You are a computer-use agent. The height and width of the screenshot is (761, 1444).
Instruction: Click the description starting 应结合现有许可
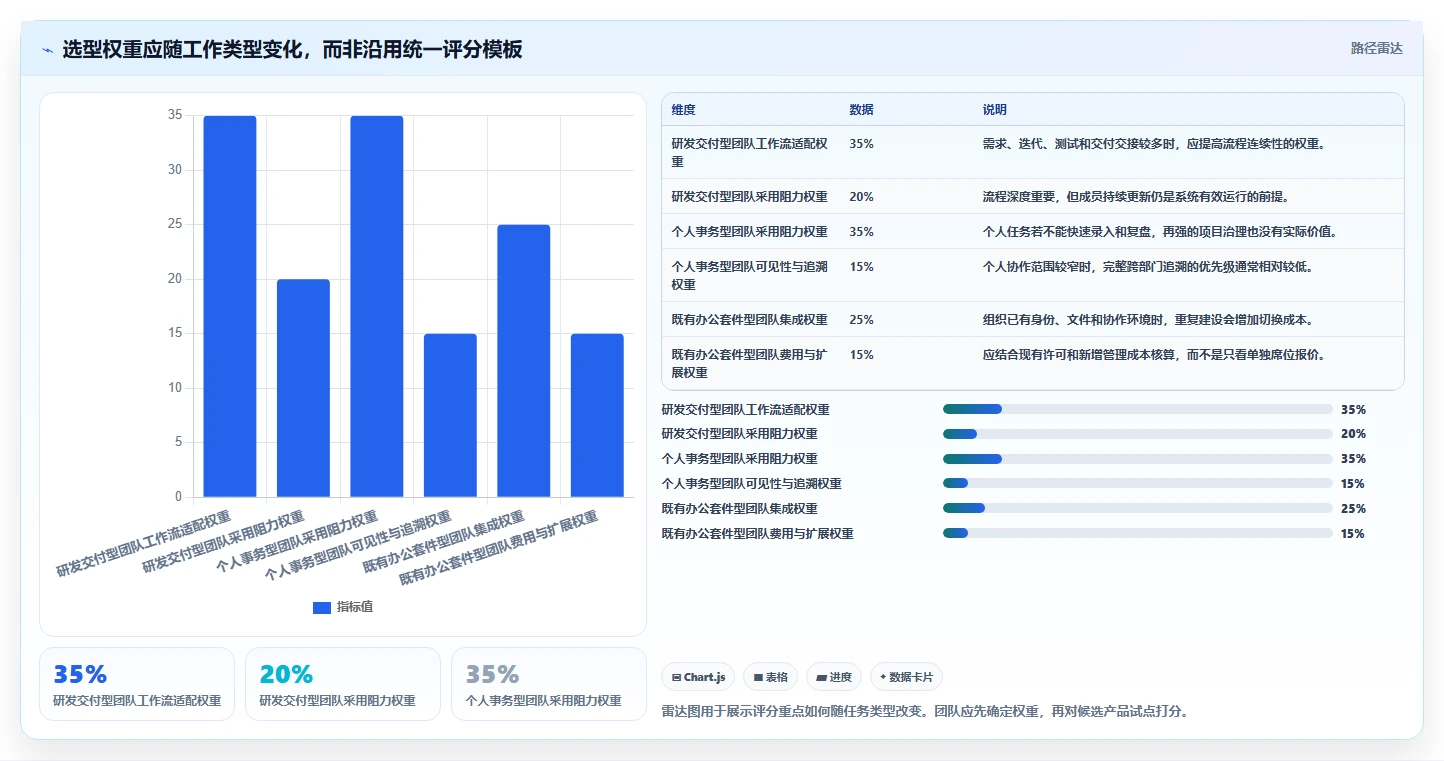click(x=1154, y=354)
